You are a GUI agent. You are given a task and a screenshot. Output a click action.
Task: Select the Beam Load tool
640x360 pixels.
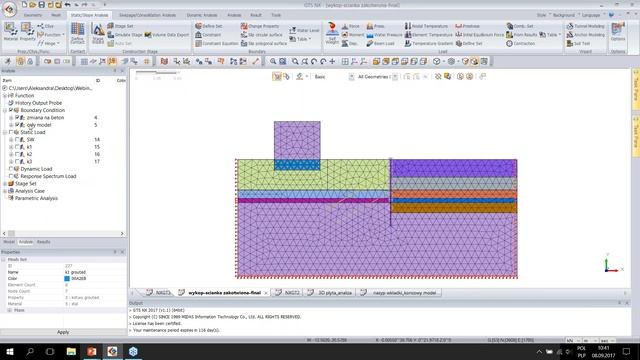point(380,43)
